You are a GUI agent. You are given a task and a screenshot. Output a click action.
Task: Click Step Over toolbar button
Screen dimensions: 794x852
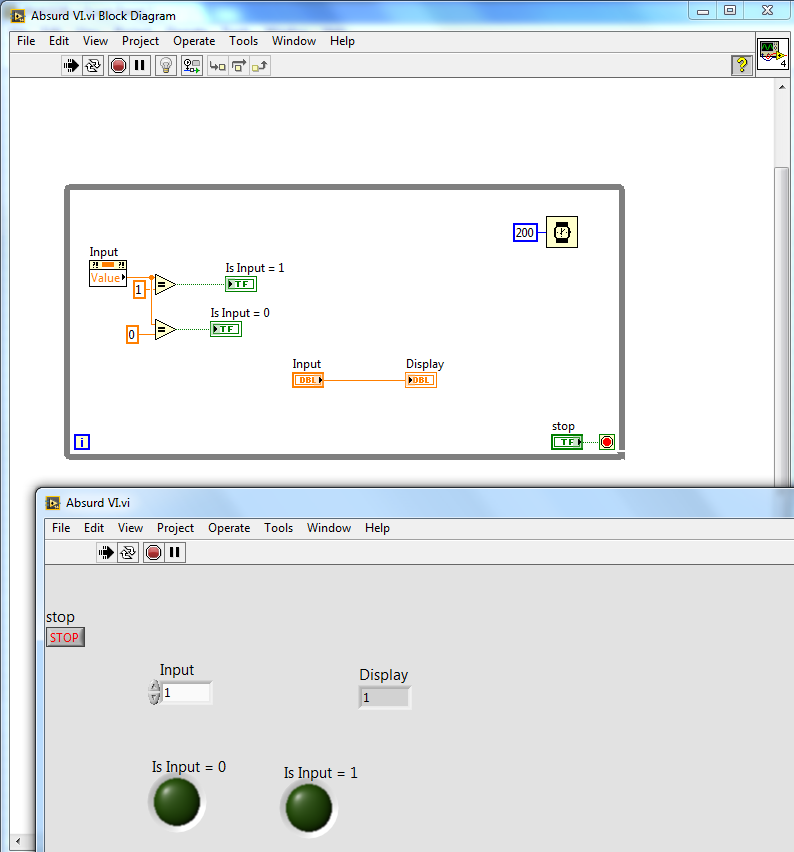(239, 66)
